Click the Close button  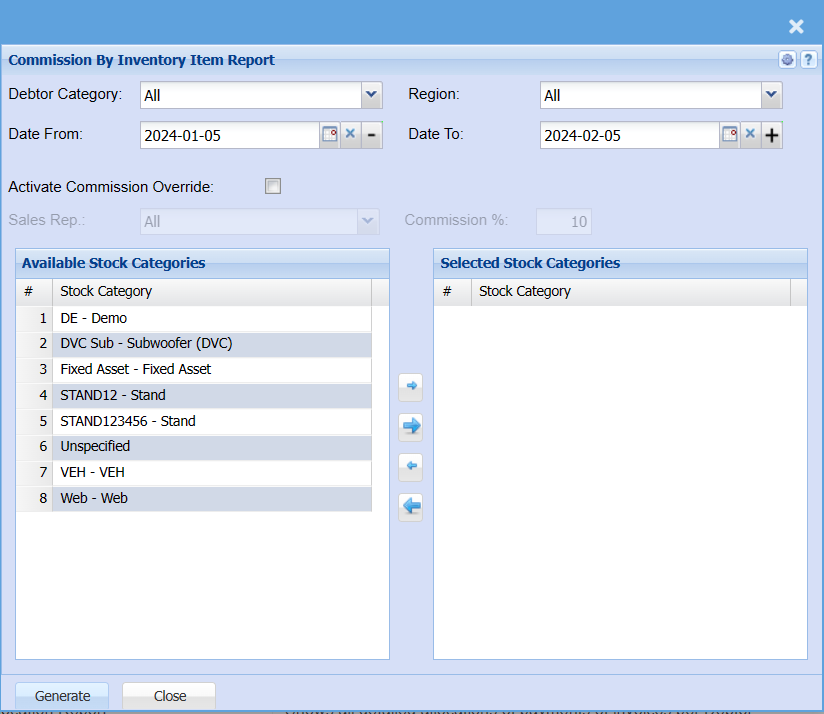(169, 696)
